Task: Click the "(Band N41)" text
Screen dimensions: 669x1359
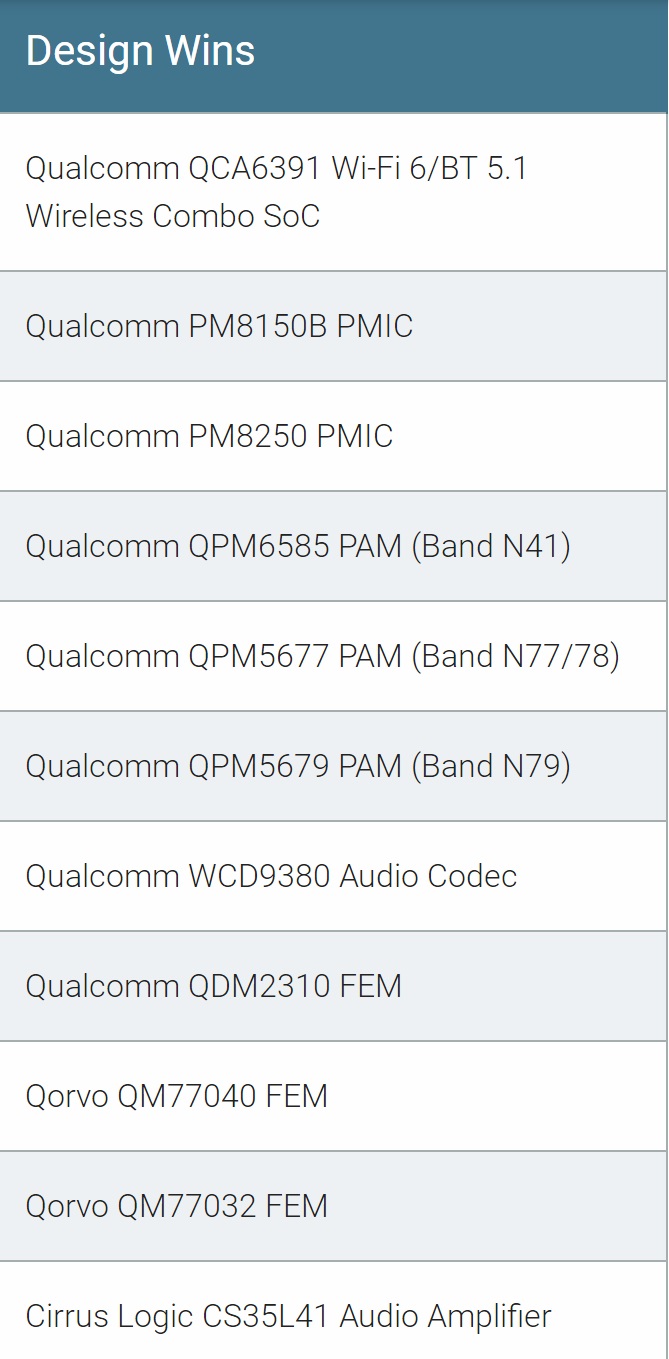Action: 491,546
